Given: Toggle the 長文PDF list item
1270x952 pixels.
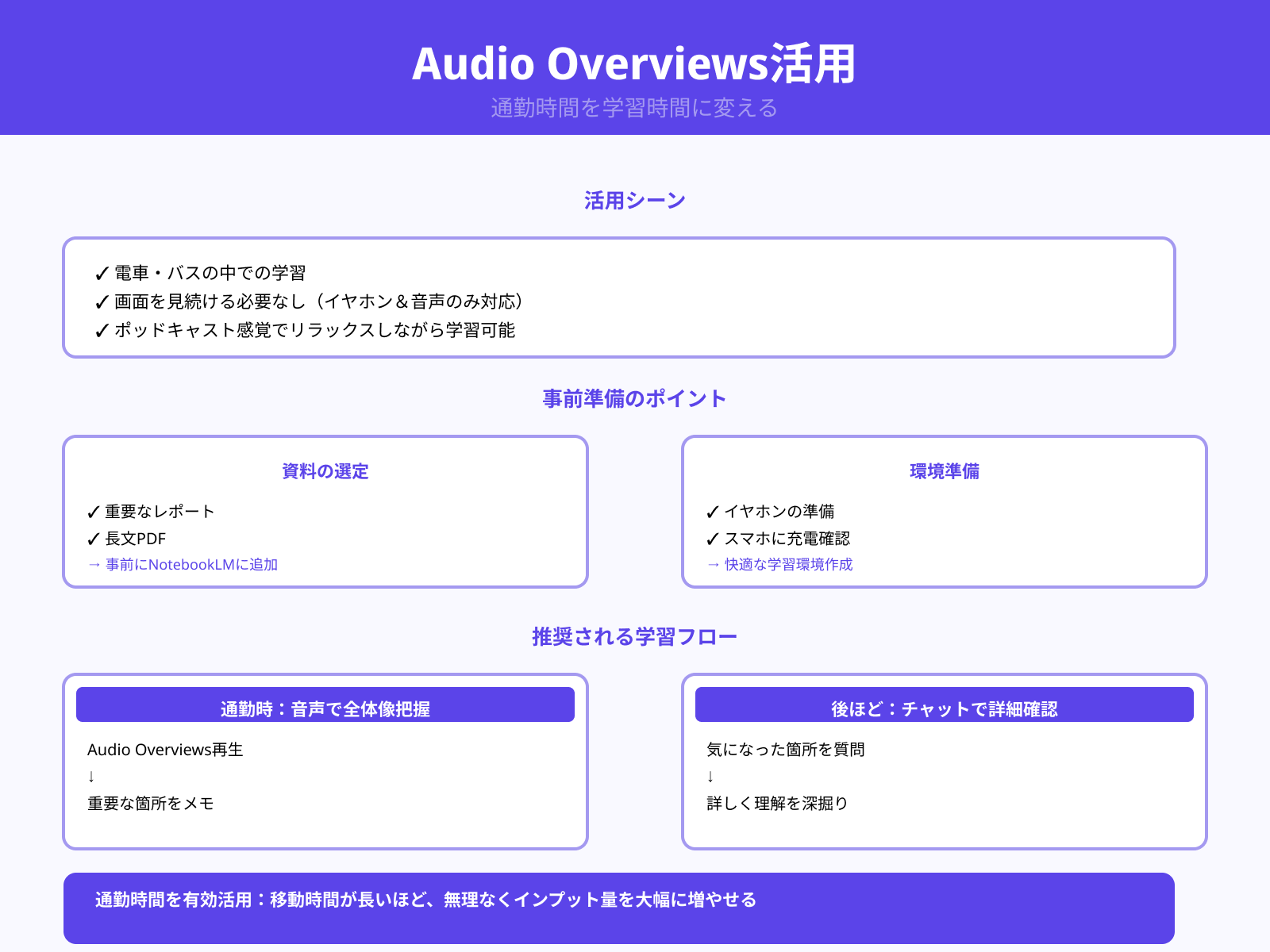Looking at the screenshot, I should pyautogui.click(x=137, y=539).
